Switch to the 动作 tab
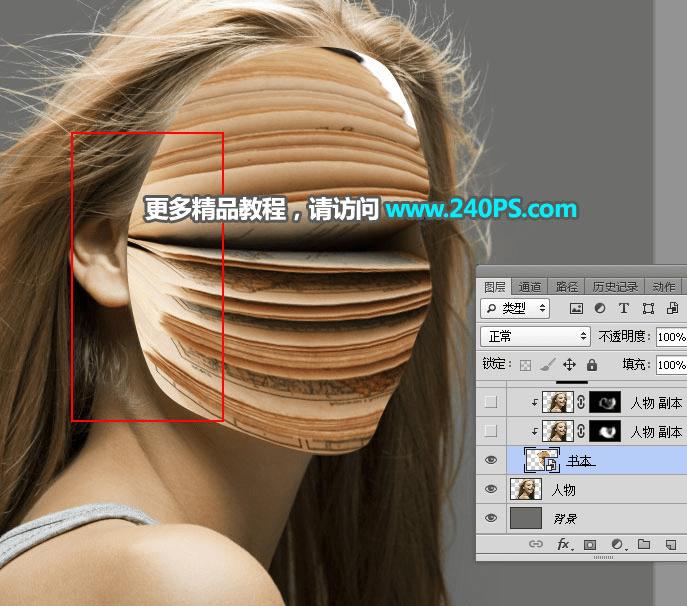Viewport: 687px width, 606px height. point(663,287)
